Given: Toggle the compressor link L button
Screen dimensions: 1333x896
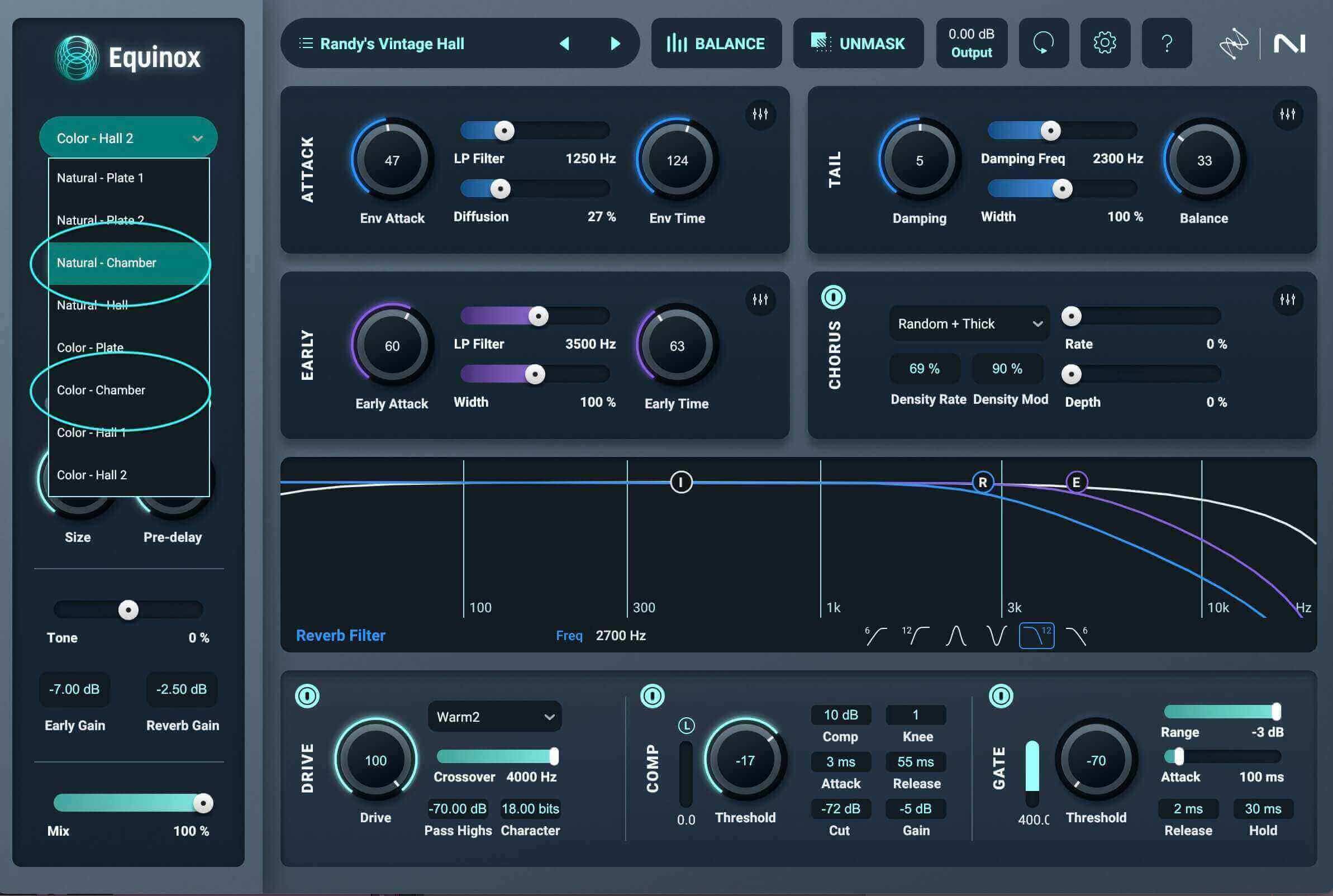Looking at the screenshot, I should click(685, 726).
